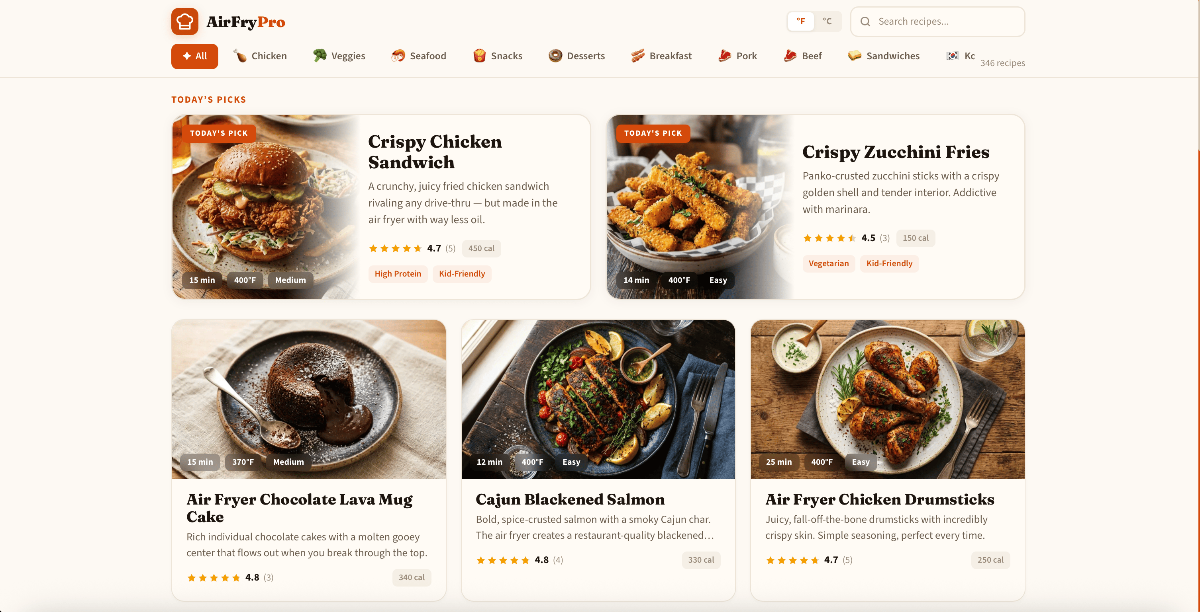Open the Pork category tab
The width and height of the screenshot is (1200, 612).
738,56
